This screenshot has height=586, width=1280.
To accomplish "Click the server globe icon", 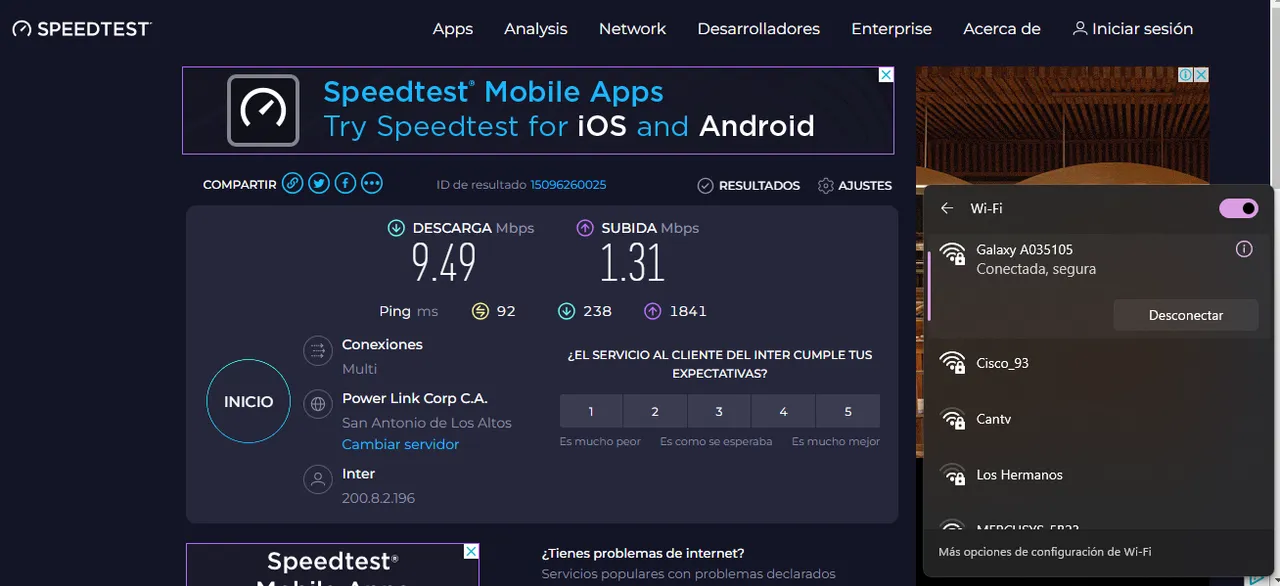I will (318, 405).
